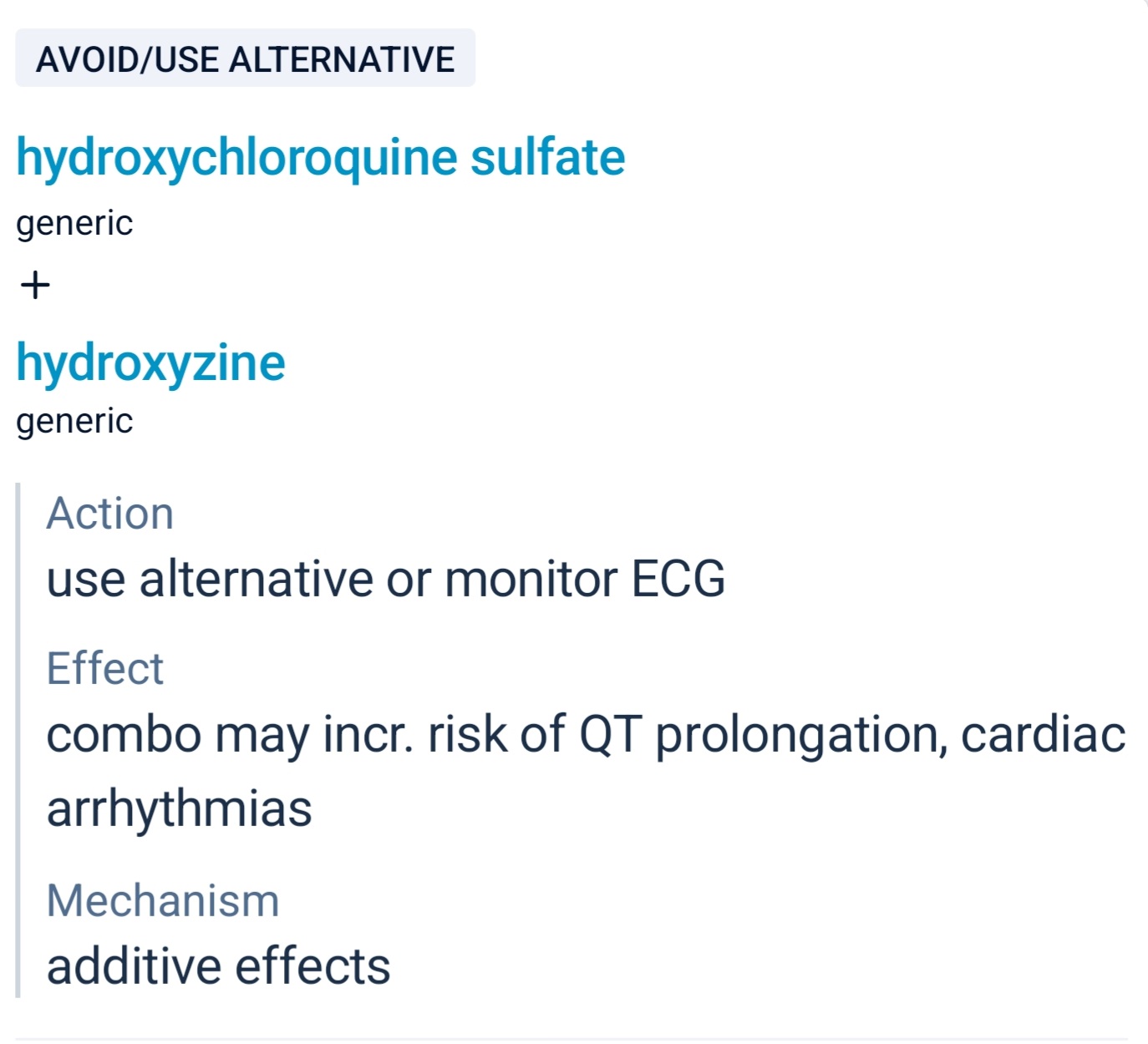
Task: Click the AVOID/USE ALTERNATIVE severity badge
Action: pos(245,59)
